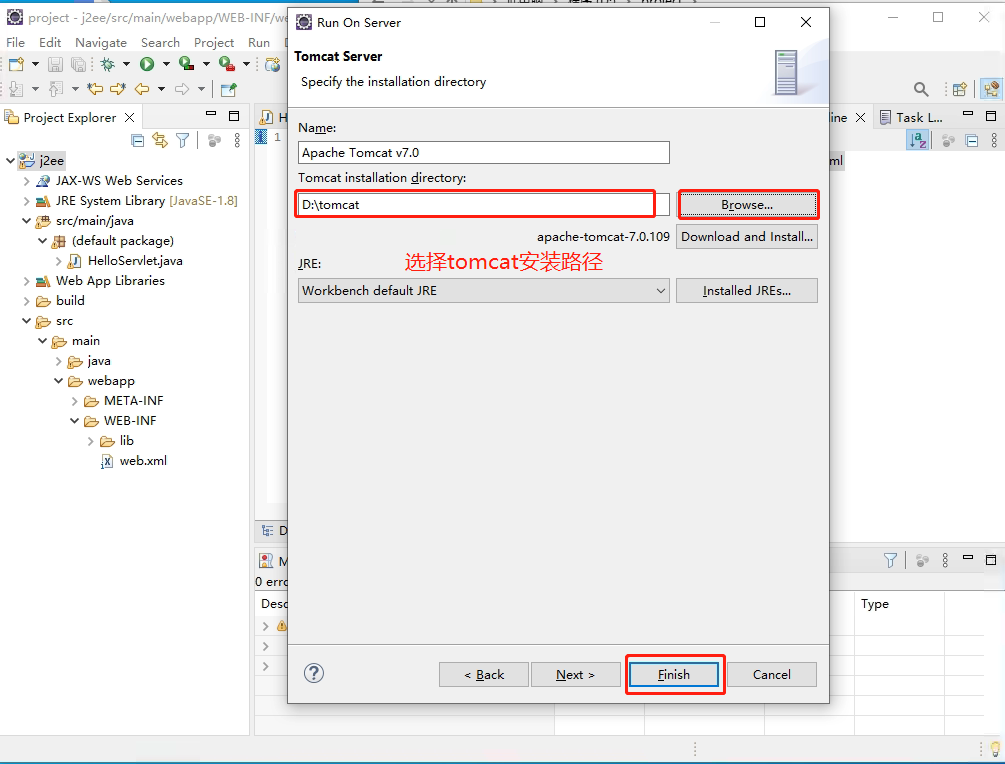Click the Pin Editor toolbar icon
1005x764 pixels.
(228, 89)
